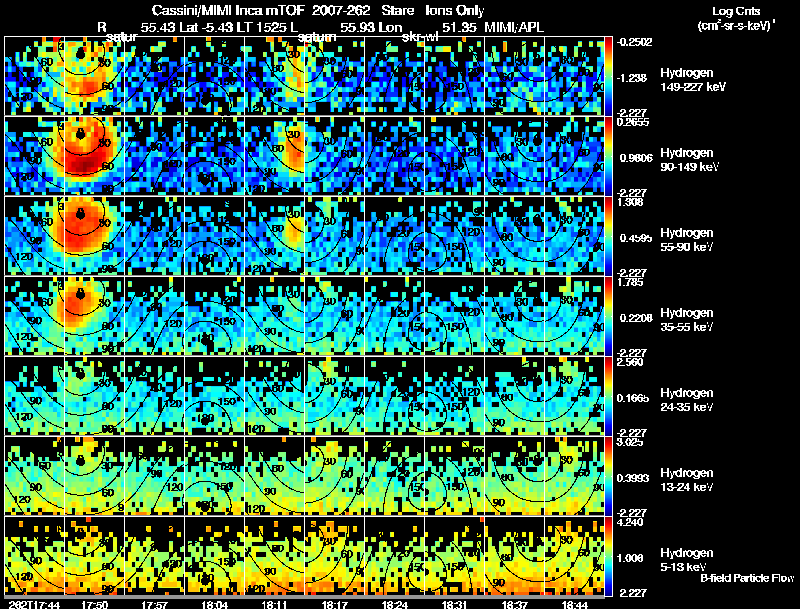Click the "262T17:44" time label
This screenshot has width=800, height=609.
tap(34, 605)
